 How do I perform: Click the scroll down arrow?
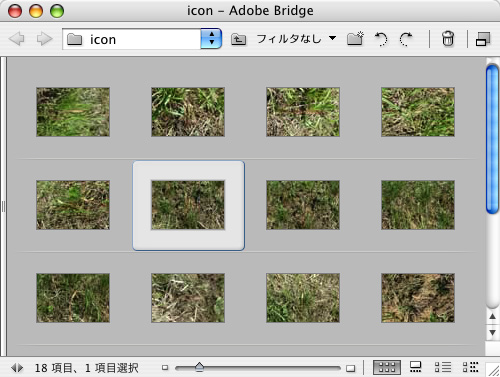(492, 332)
